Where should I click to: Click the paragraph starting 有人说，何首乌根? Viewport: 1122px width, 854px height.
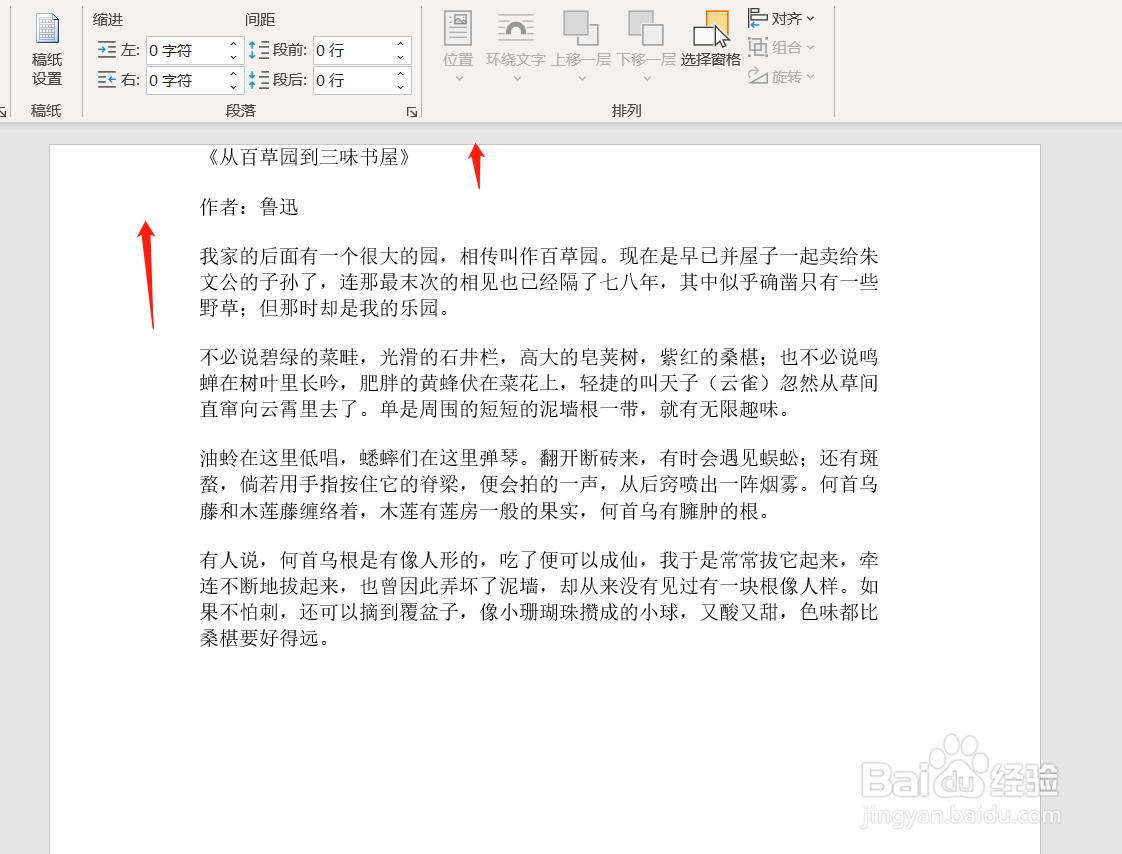tap(539, 599)
